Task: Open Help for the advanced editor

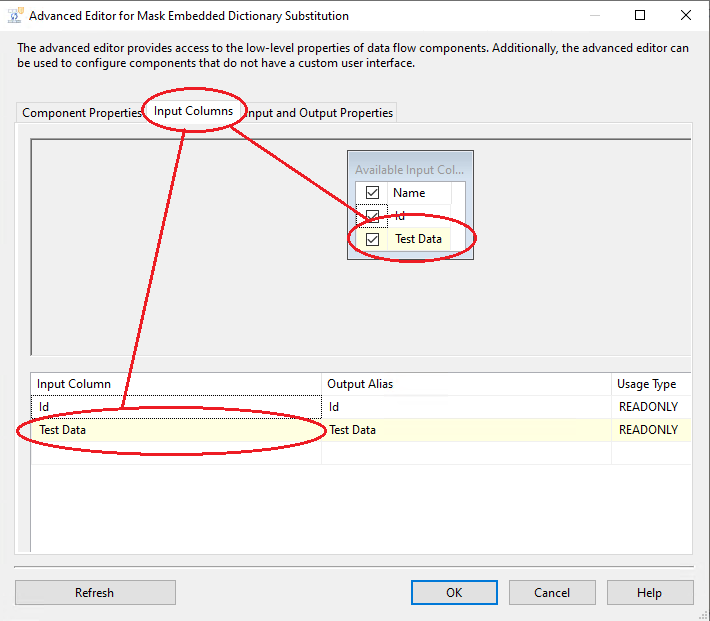Action: tap(649, 593)
